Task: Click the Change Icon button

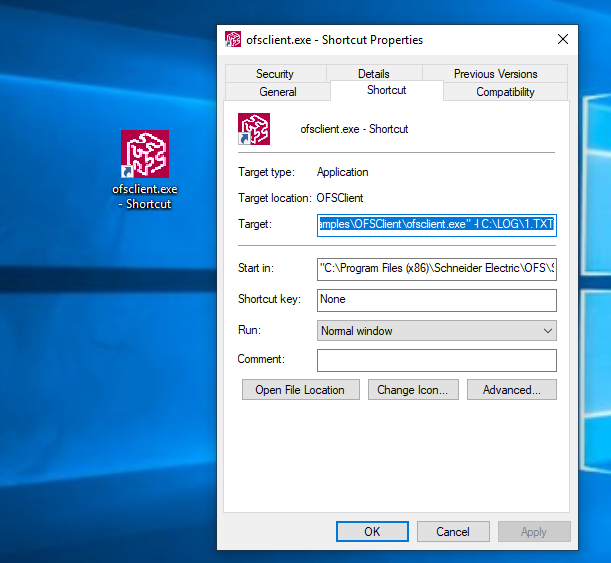Action: pos(413,390)
